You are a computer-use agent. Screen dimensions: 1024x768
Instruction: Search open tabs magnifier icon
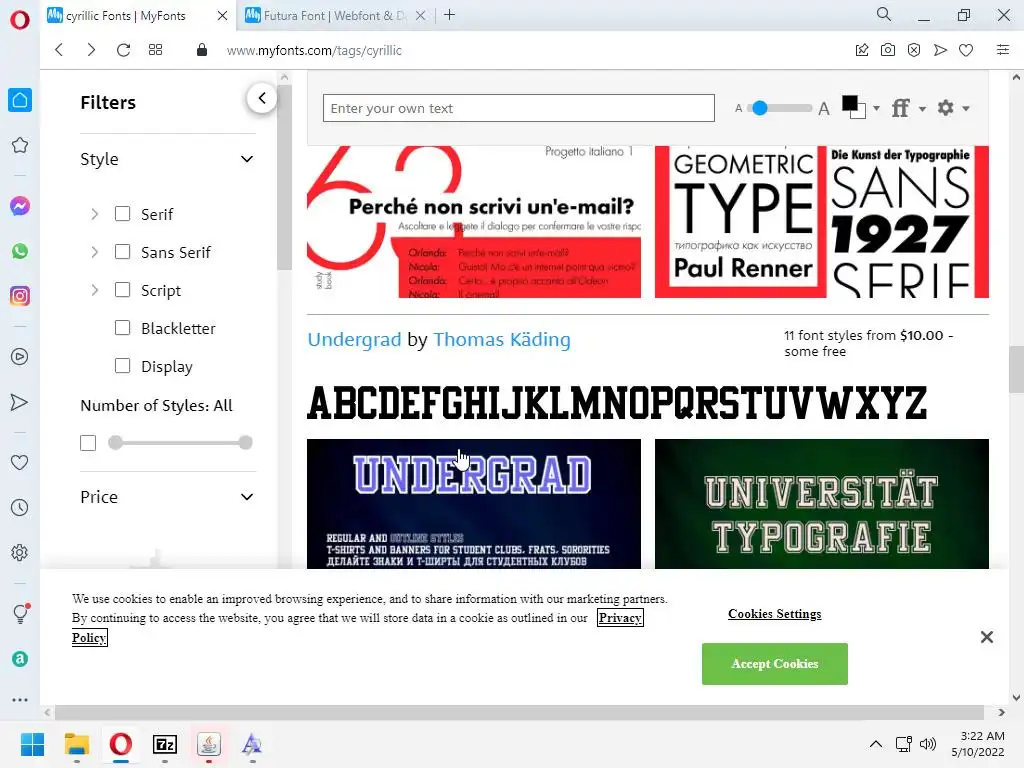pyautogui.click(x=884, y=14)
